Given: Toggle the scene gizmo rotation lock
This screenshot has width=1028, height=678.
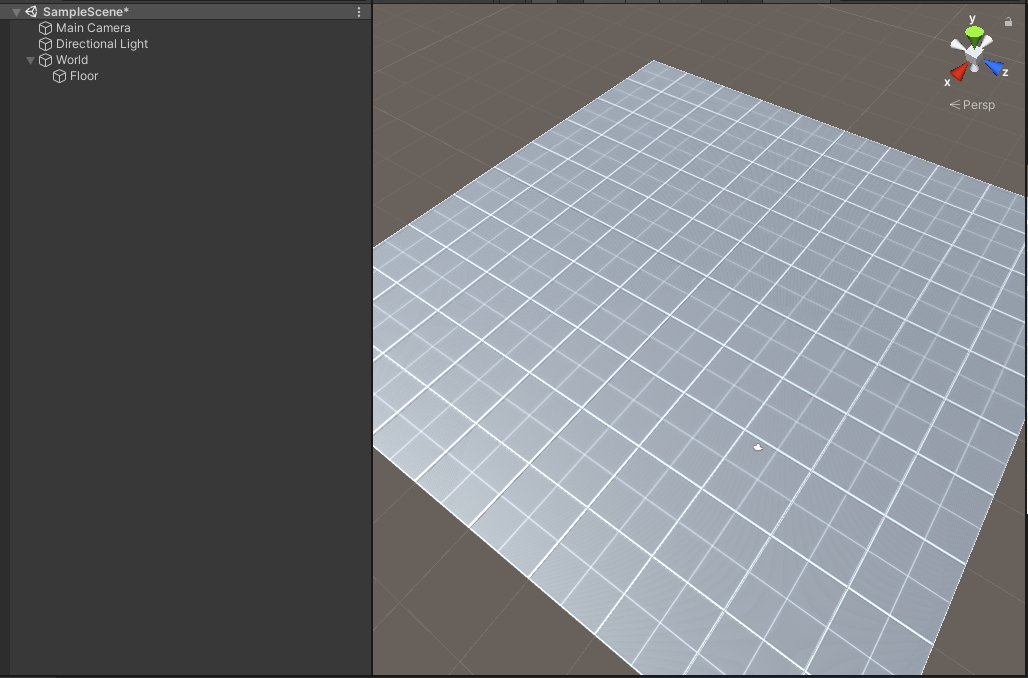Looking at the screenshot, I should pyautogui.click(x=1008, y=22).
